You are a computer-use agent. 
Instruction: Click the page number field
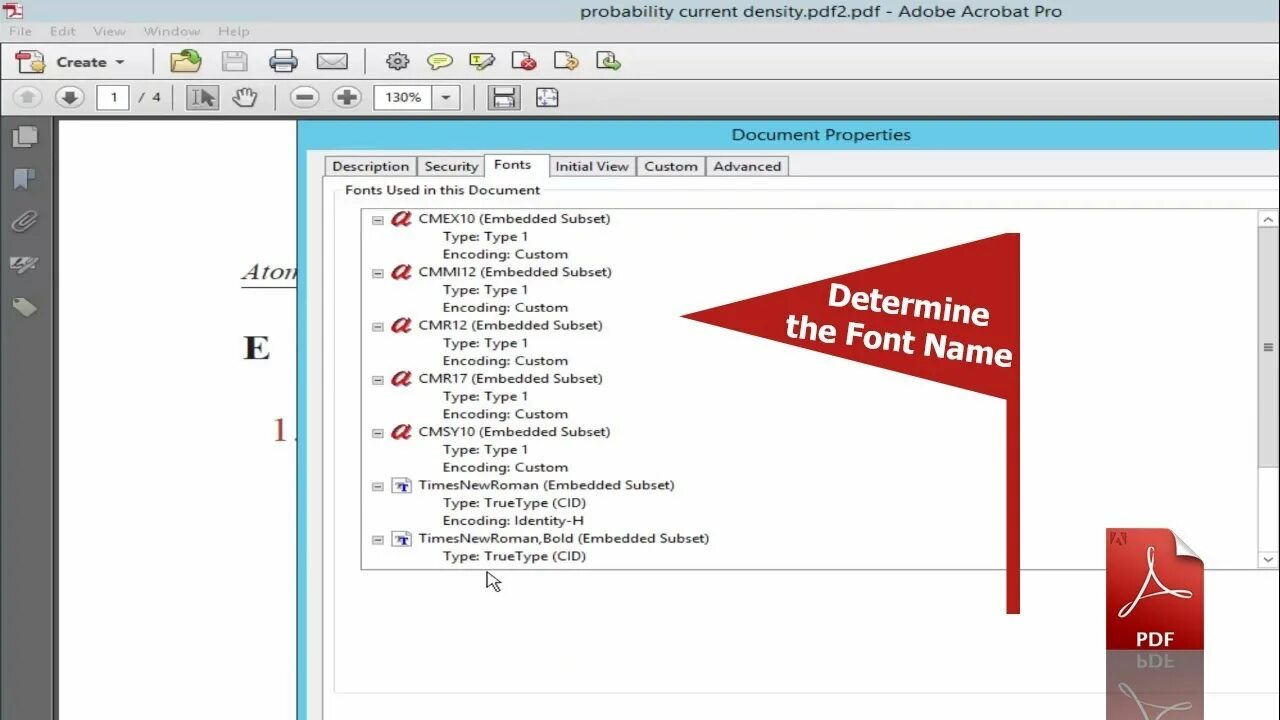click(x=113, y=97)
